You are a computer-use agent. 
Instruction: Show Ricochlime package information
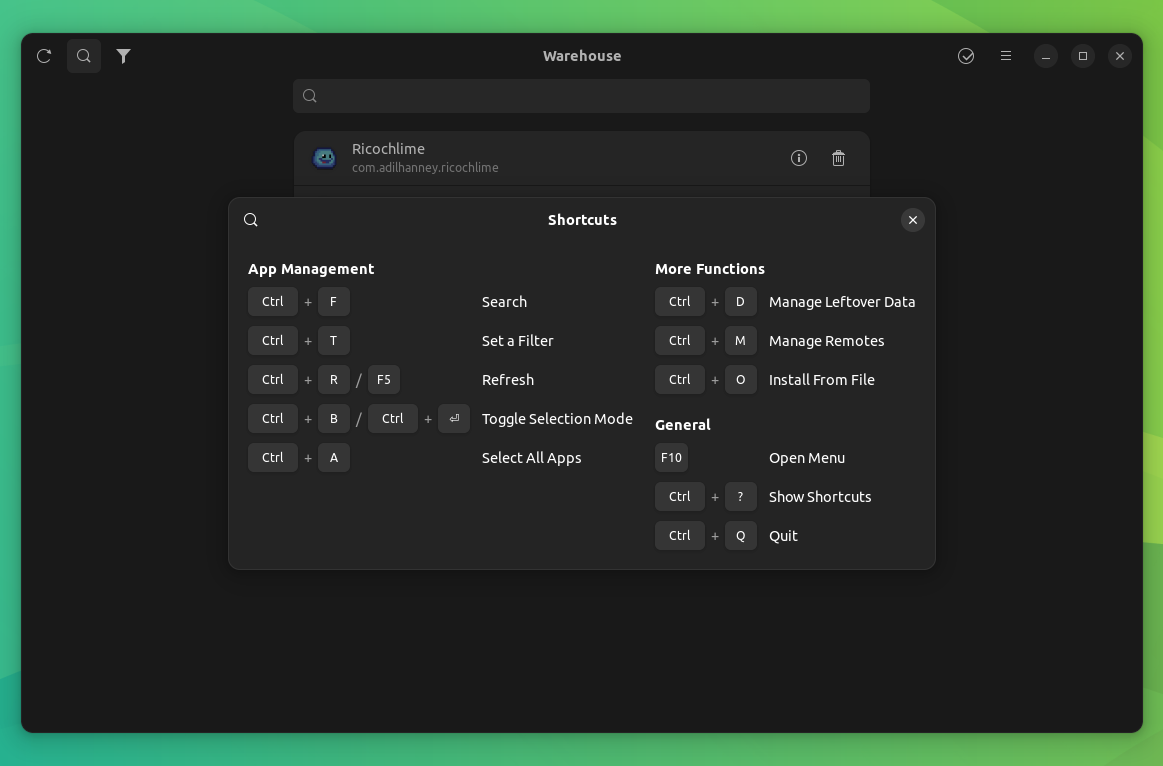[798, 157]
